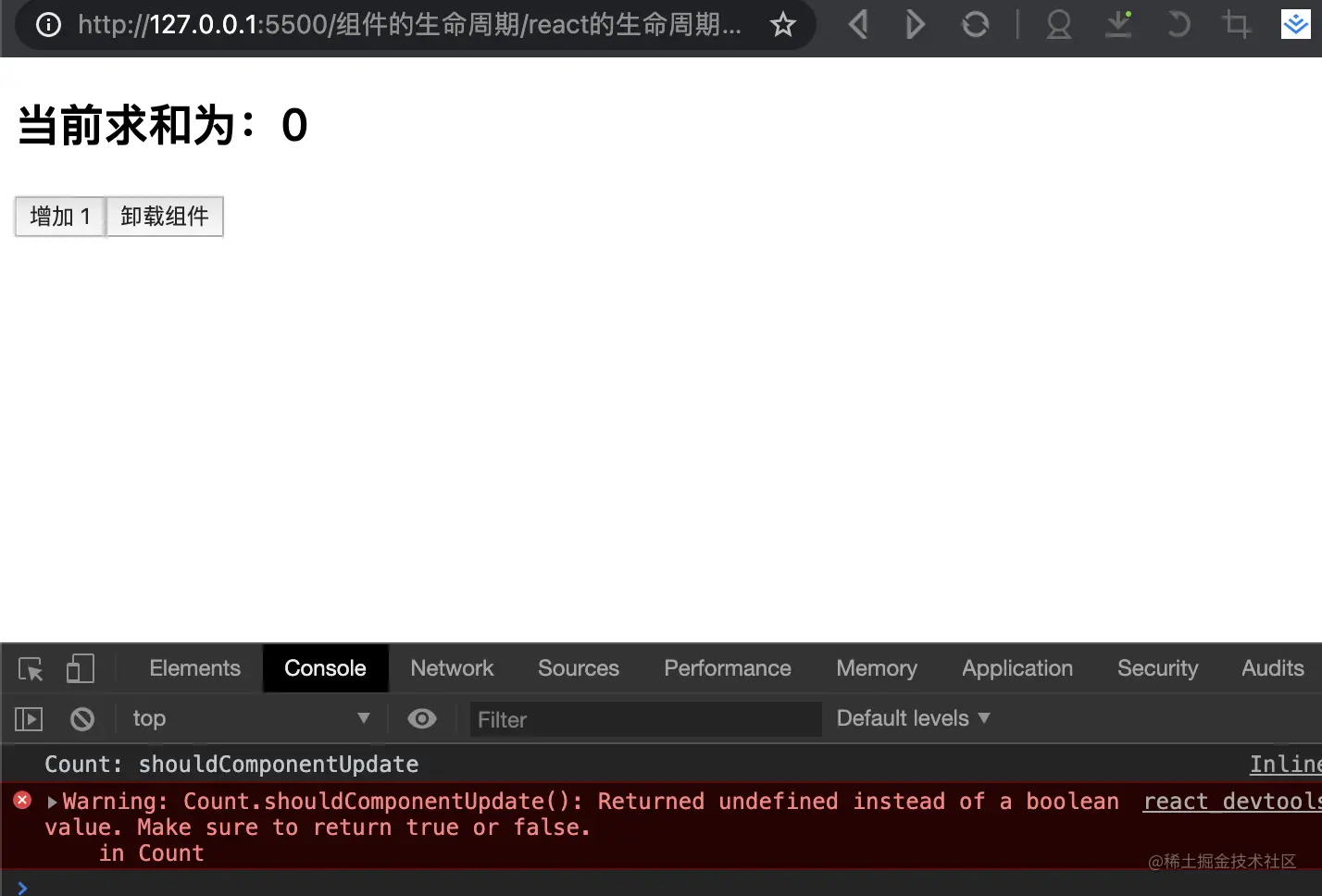Open the user account icon in toolbar
The height and width of the screenshot is (896, 1322).
click(x=1058, y=25)
